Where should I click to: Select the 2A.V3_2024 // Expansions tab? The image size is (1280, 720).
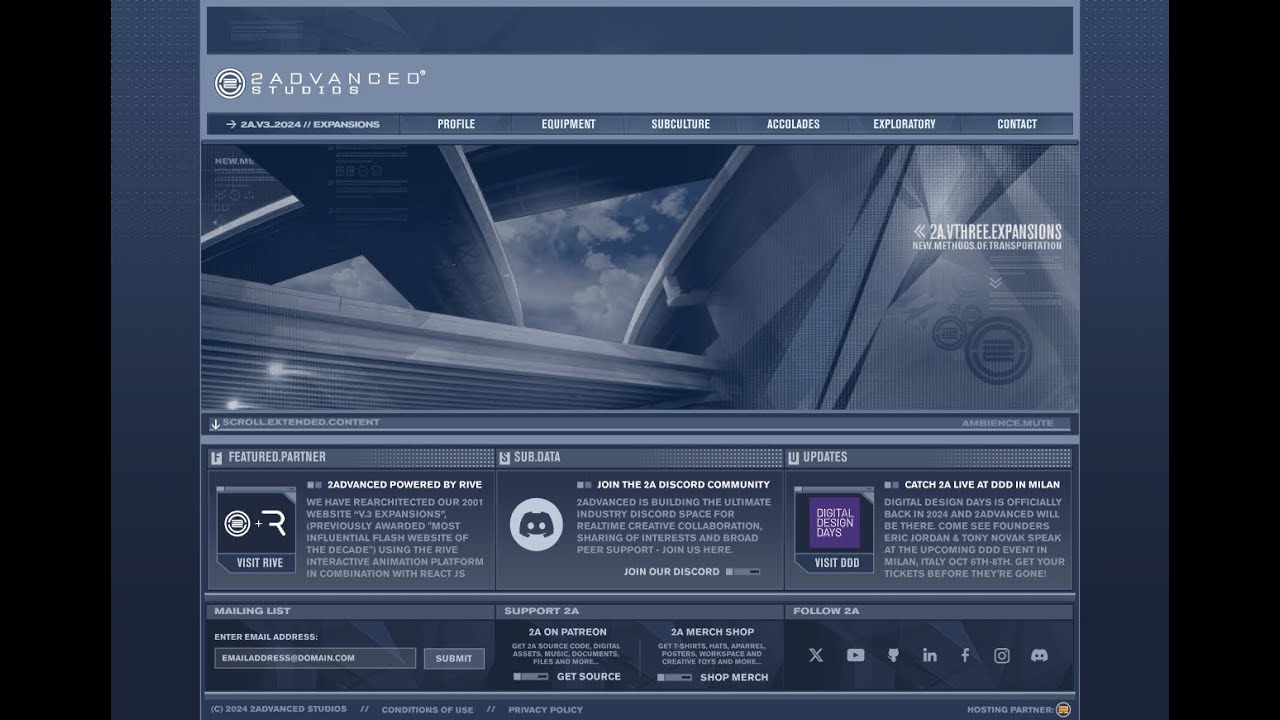coord(303,124)
